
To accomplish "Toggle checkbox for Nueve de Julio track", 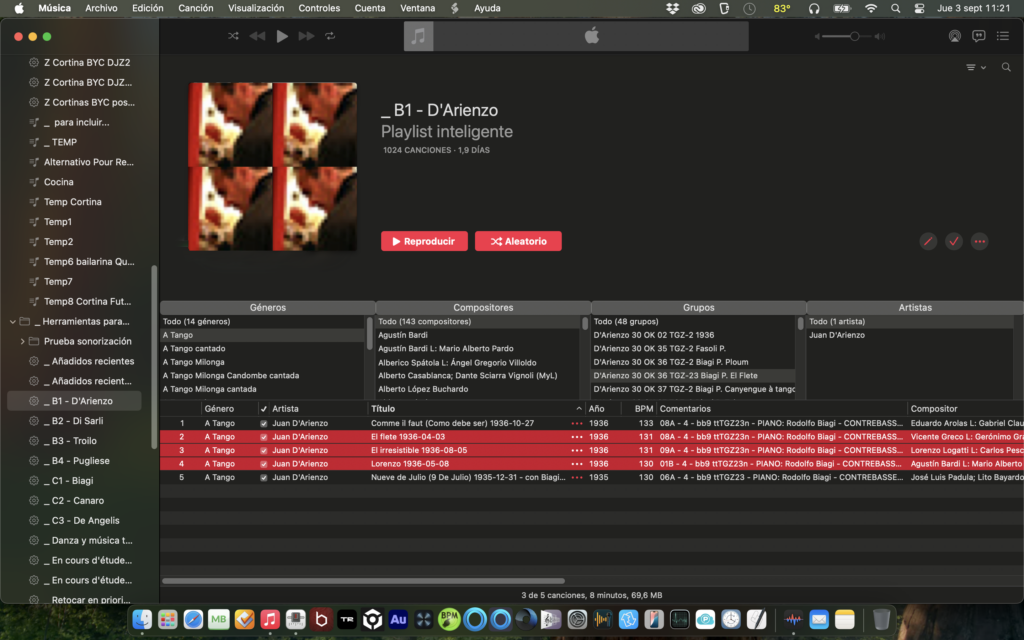I will pyautogui.click(x=264, y=477).
